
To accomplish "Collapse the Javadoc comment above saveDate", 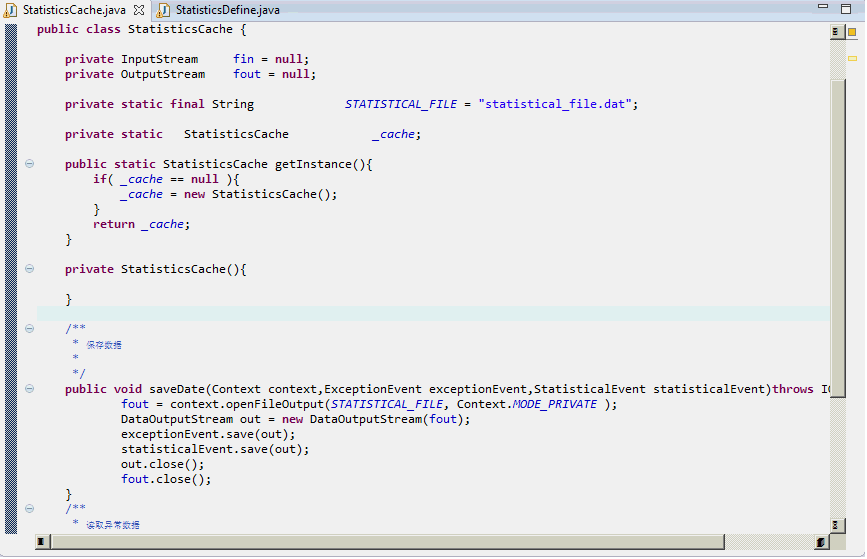I will (30, 328).
